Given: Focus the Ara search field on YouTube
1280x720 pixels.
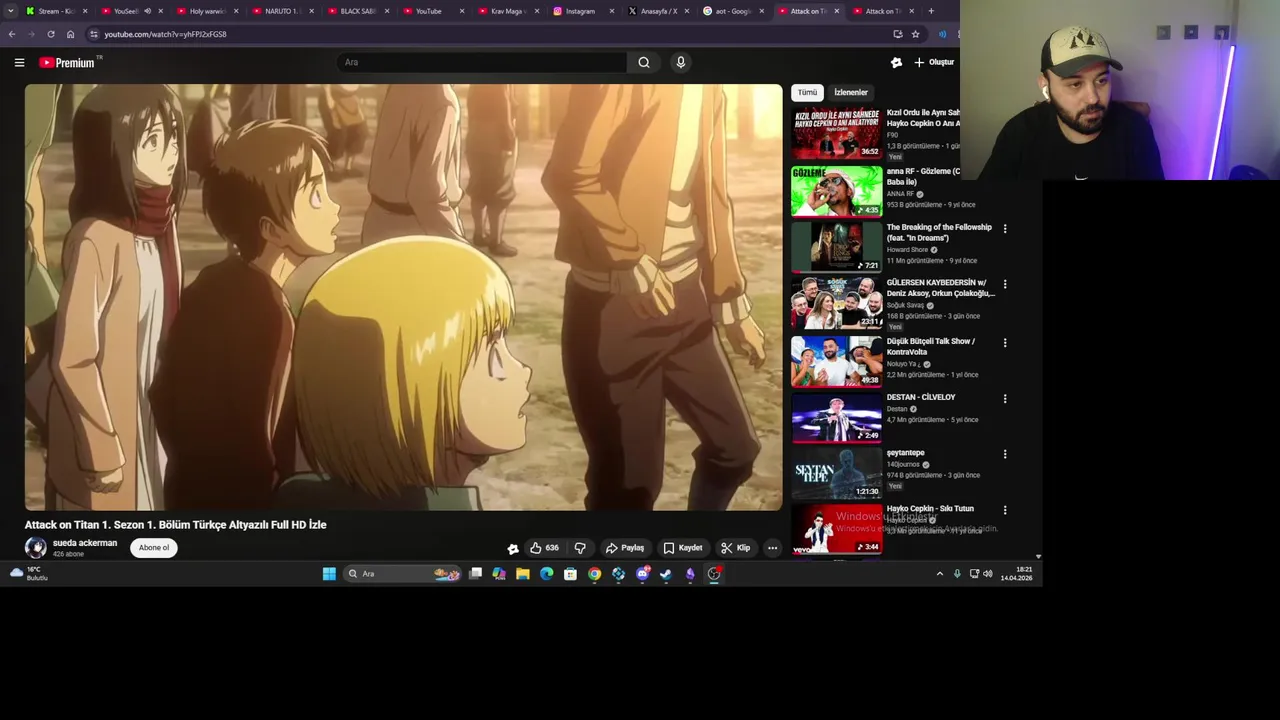Looking at the screenshot, I should coord(483,62).
